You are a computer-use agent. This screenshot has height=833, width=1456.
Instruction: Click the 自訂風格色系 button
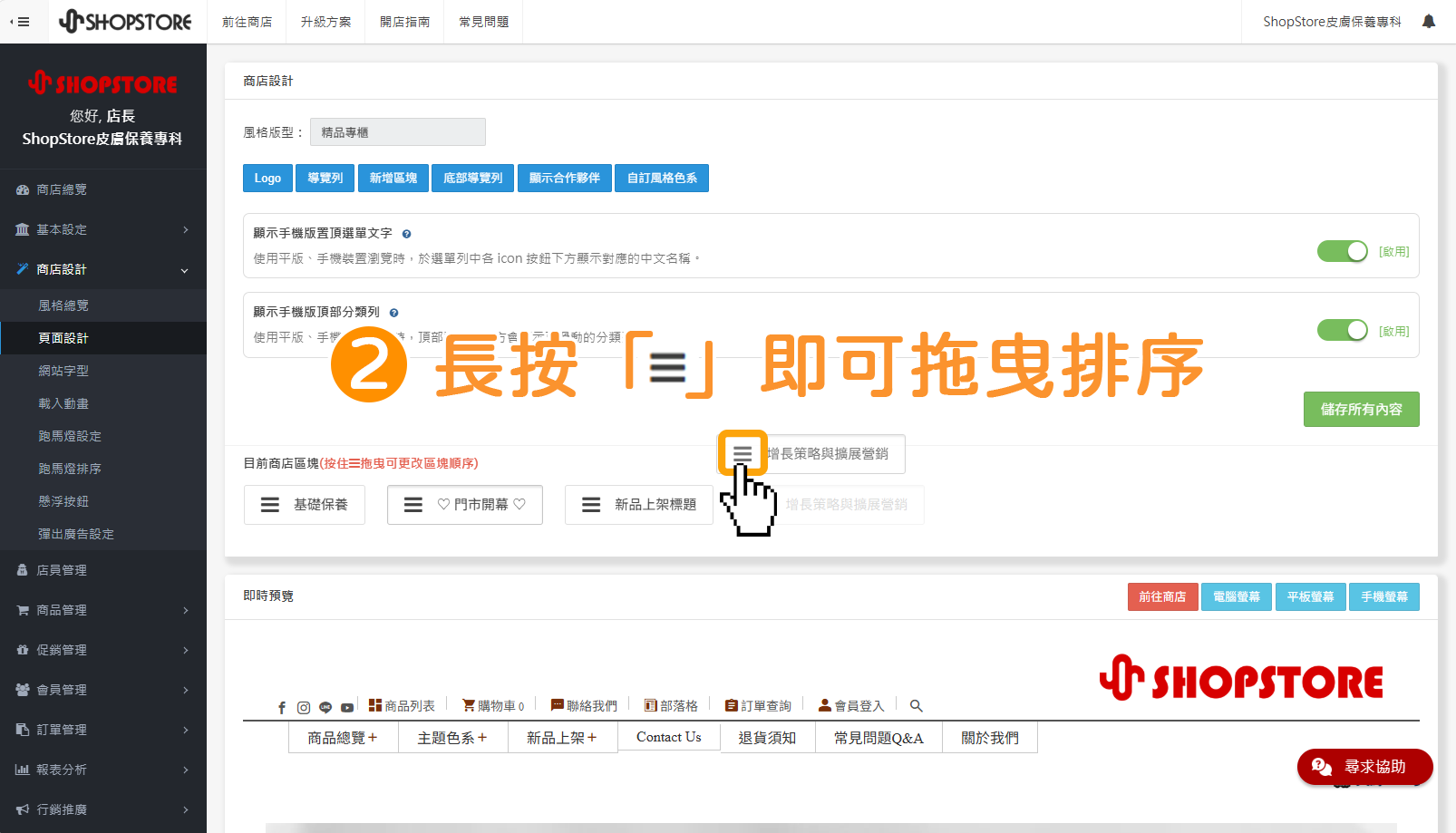[662, 178]
